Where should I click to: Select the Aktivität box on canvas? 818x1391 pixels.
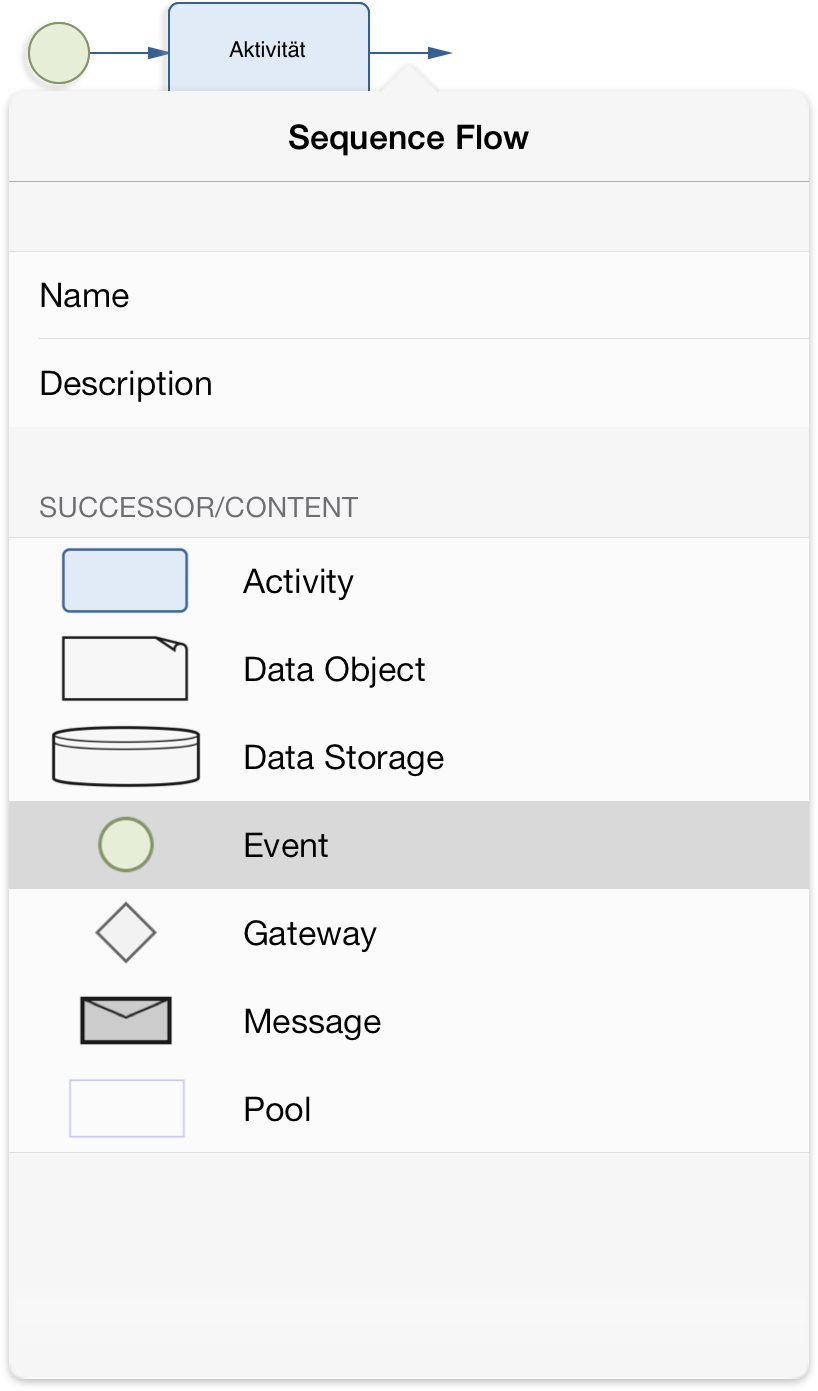pyautogui.click(x=269, y=48)
